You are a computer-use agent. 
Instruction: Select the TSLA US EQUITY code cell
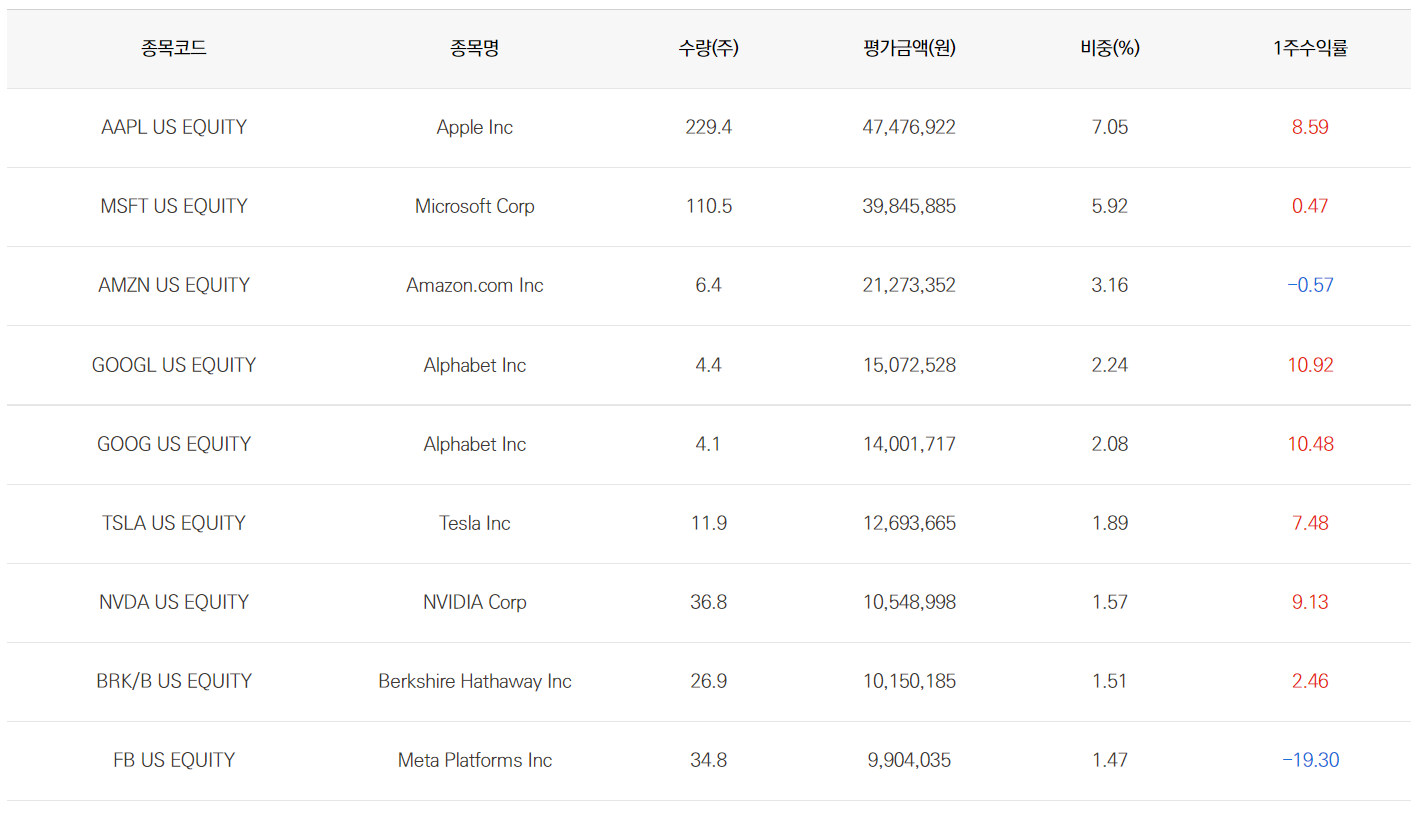click(x=174, y=523)
